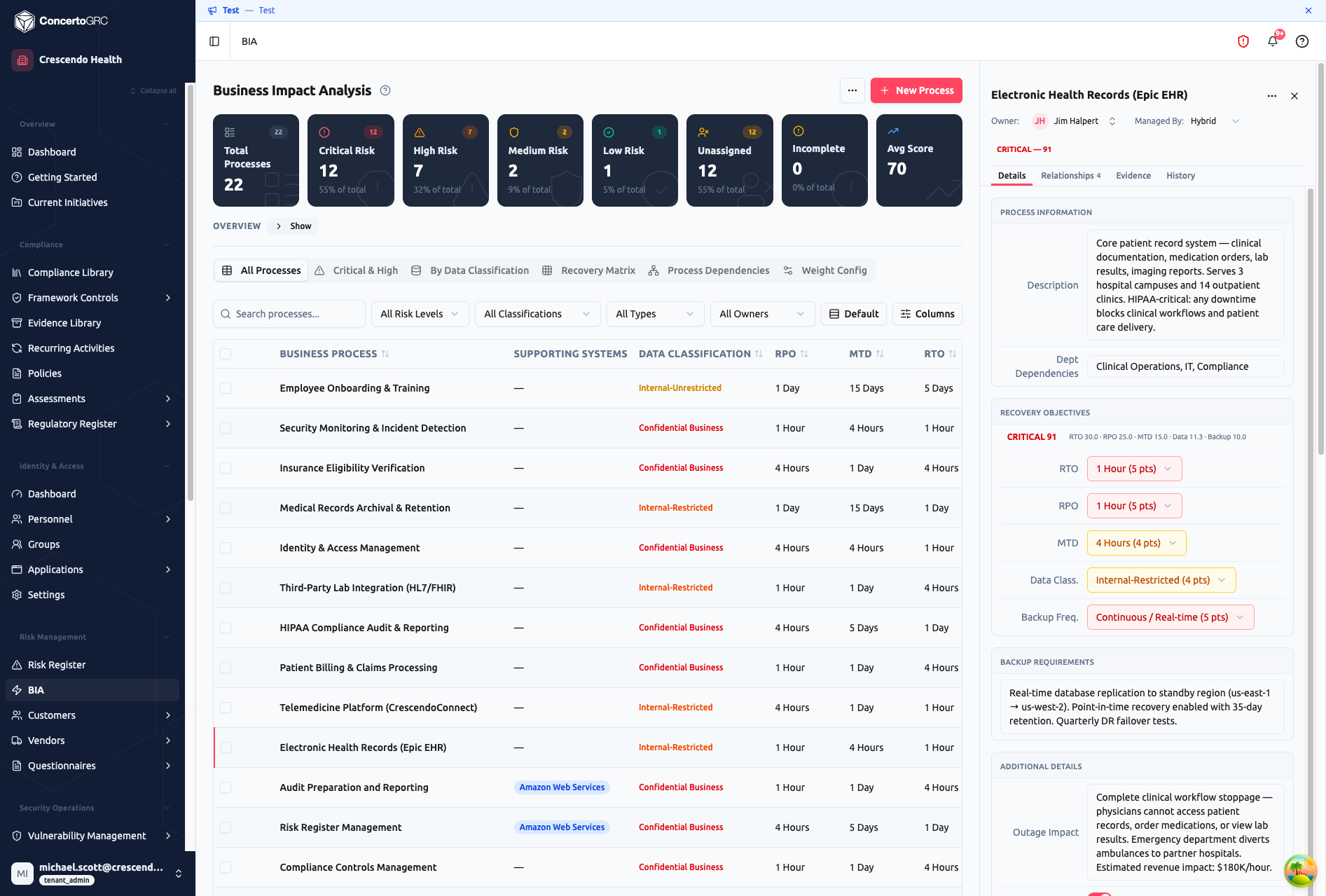The width and height of the screenshot is (1326, 896).
Task: Switch to By Data Classification tab
Action: (x=469, y=270)
